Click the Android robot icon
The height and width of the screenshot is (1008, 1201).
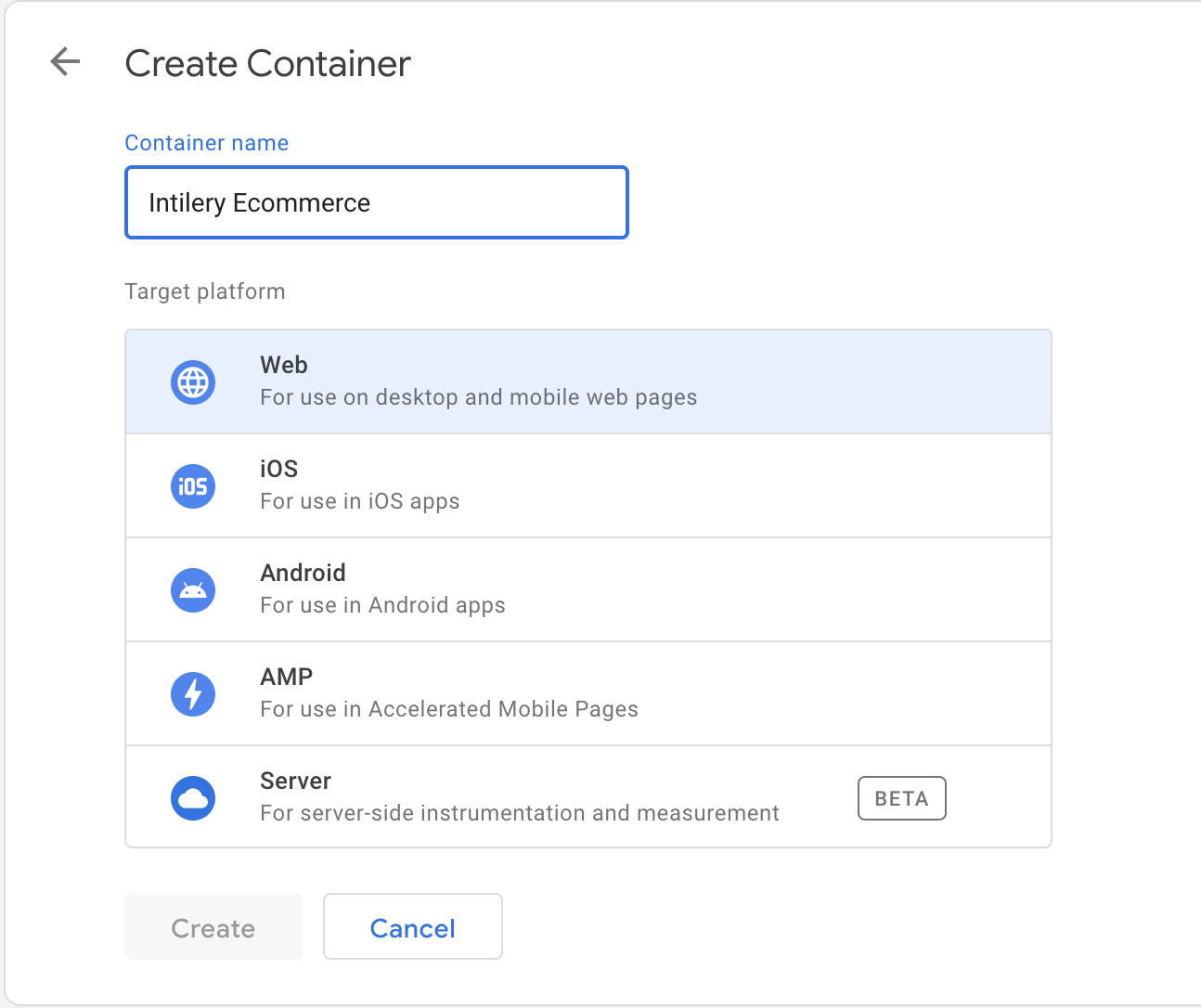[x=193, y=590]
